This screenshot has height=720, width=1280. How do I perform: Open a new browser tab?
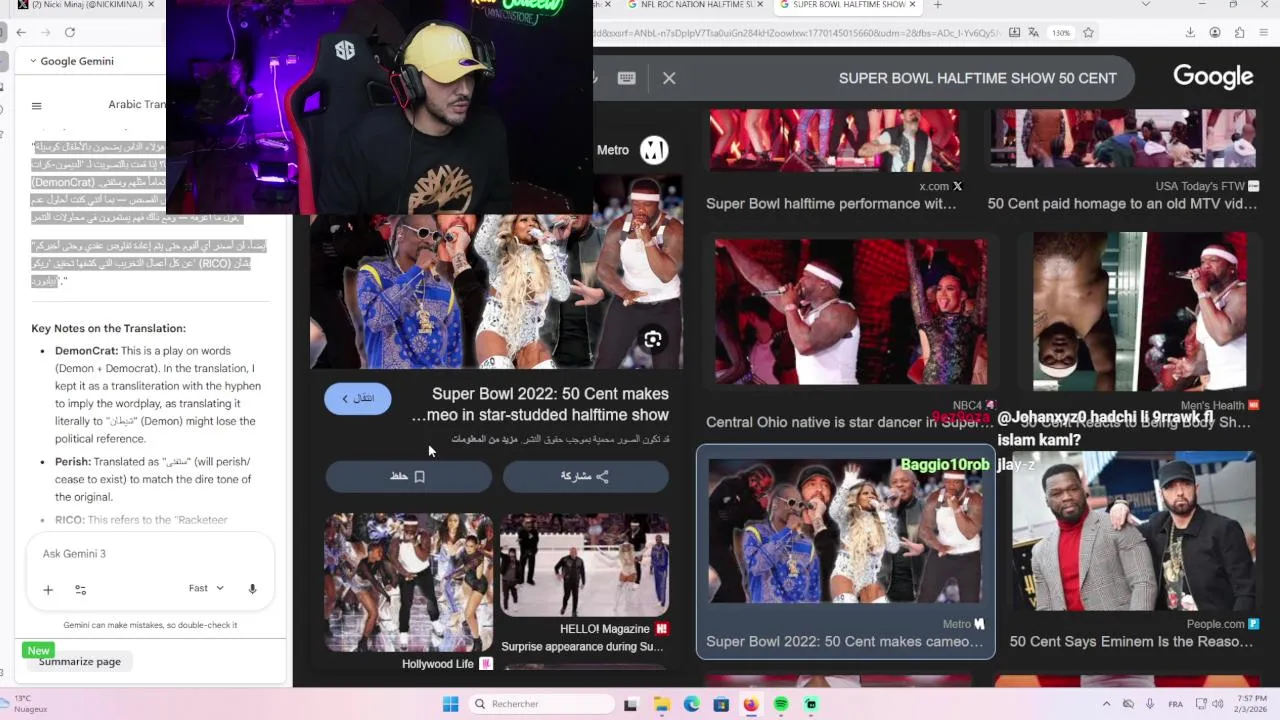pyautogui.click(x=937, y=5)
